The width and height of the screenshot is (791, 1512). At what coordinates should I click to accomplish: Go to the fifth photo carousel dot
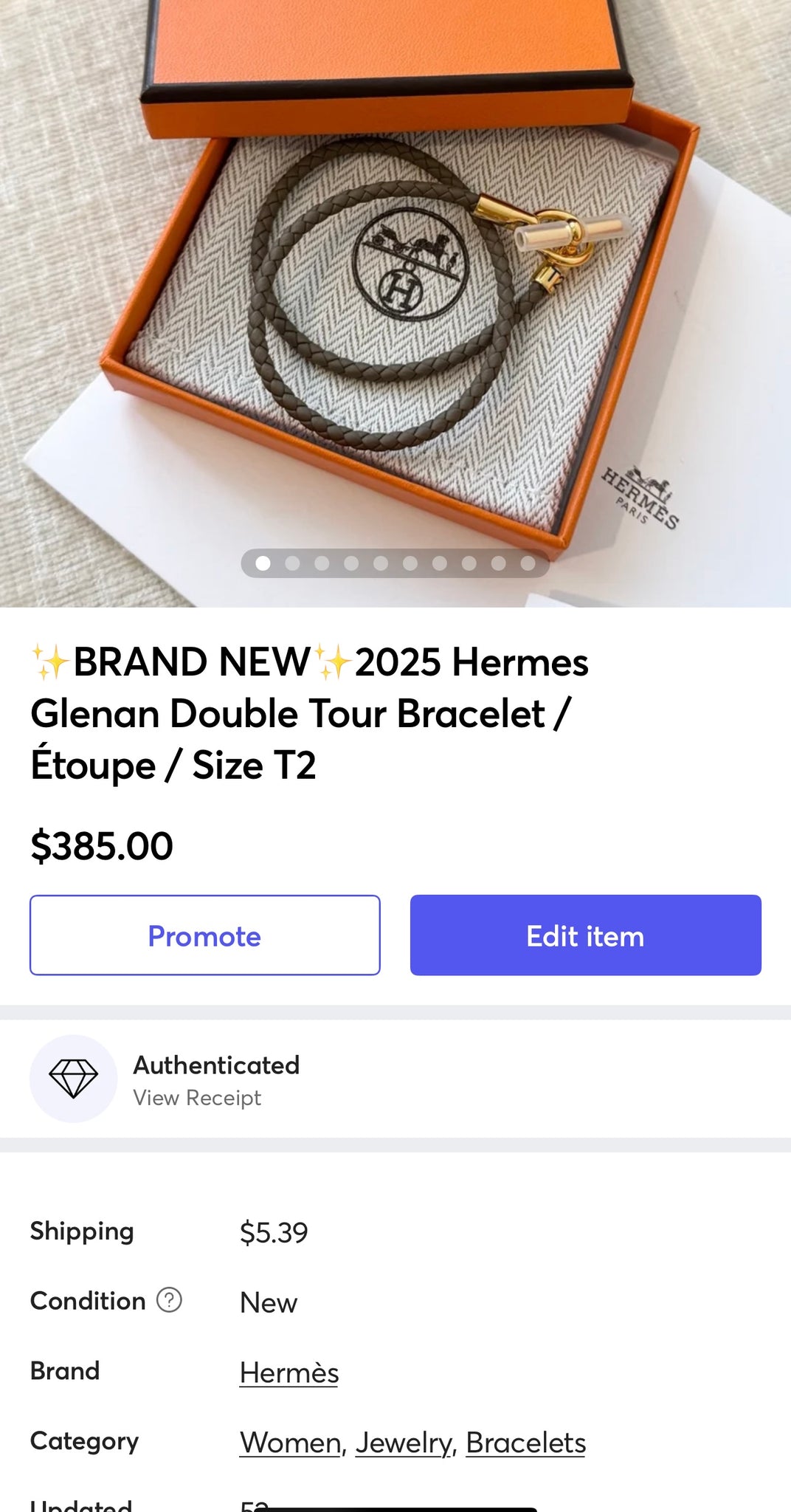tap(381, 563)
